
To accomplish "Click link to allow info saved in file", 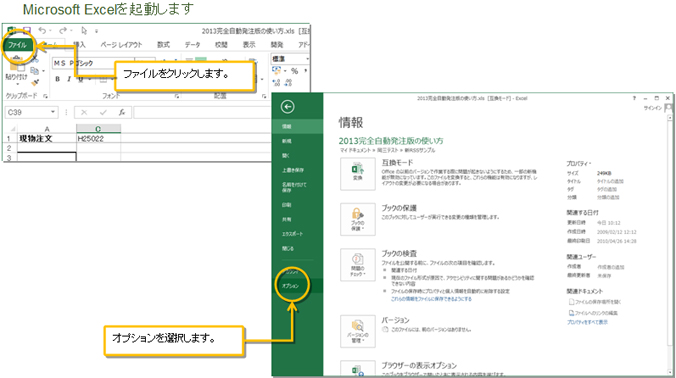I will (x=431, y=299).
